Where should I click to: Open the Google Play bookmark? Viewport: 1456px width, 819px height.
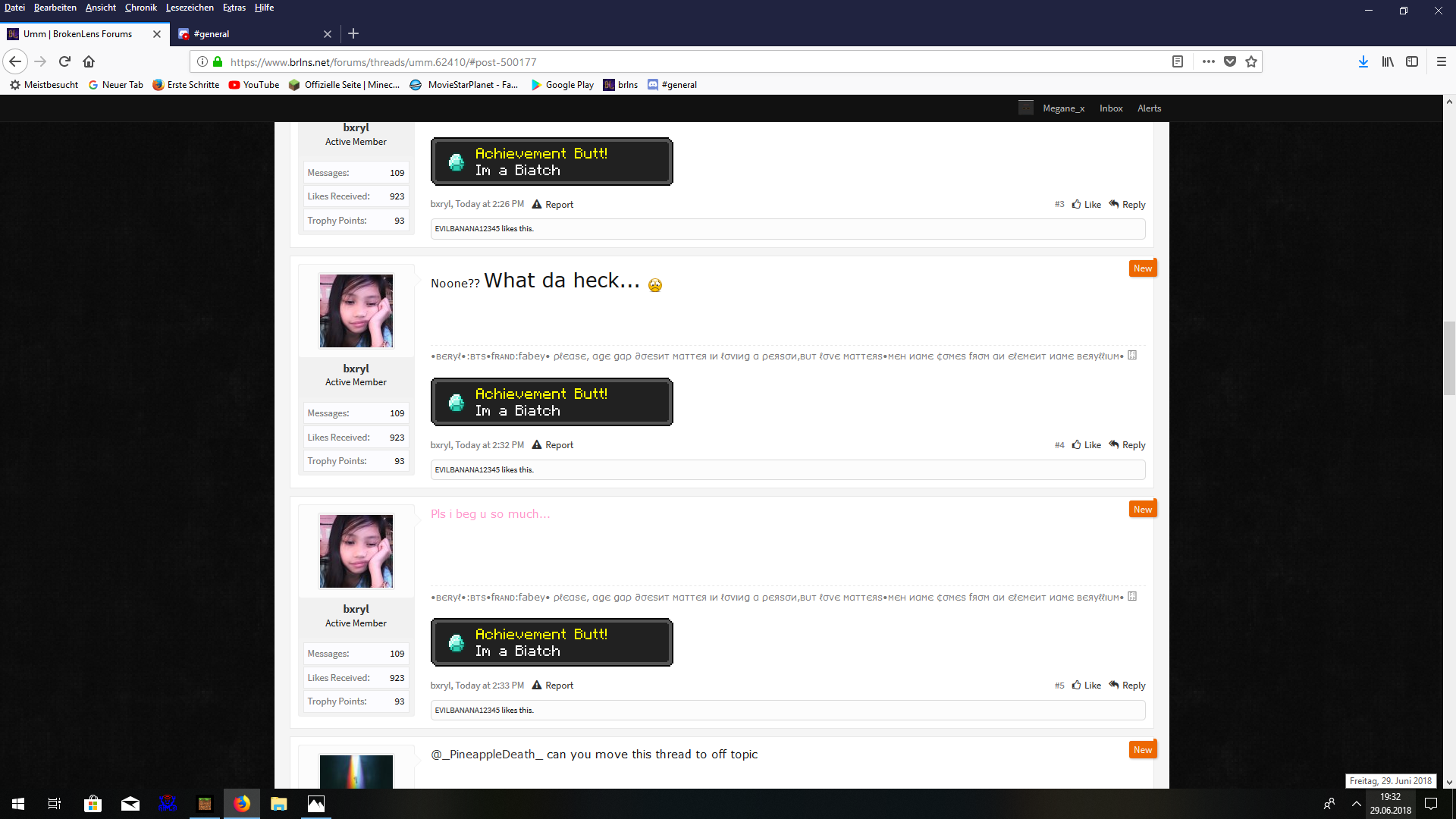[563, 85]
